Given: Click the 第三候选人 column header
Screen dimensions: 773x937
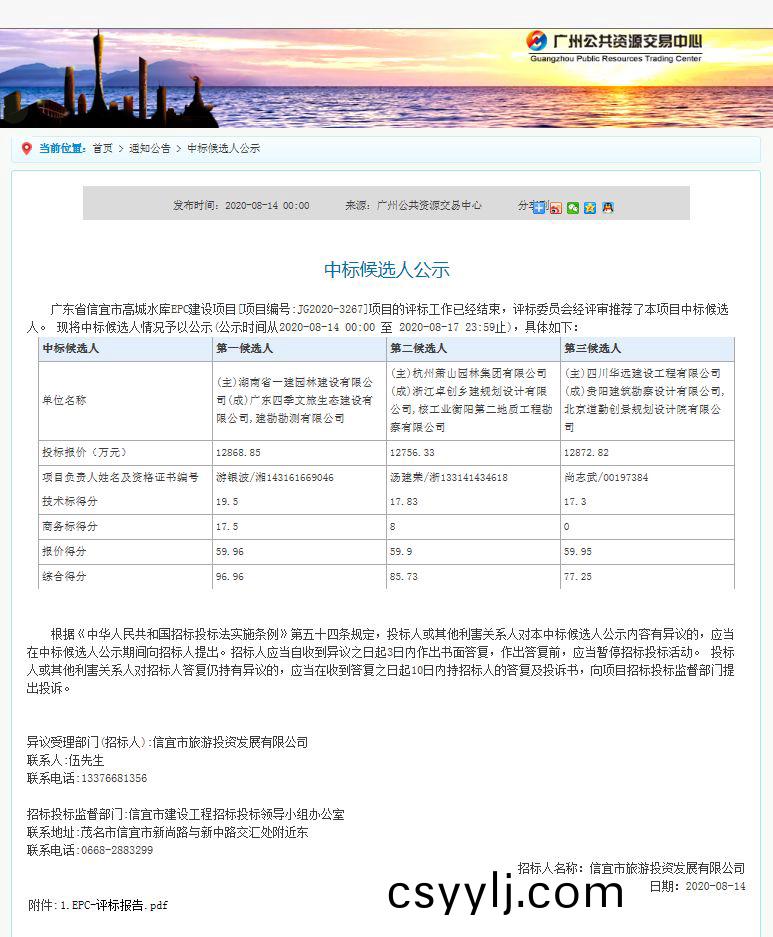Looking at the screenshot, I should click(592, 349).
